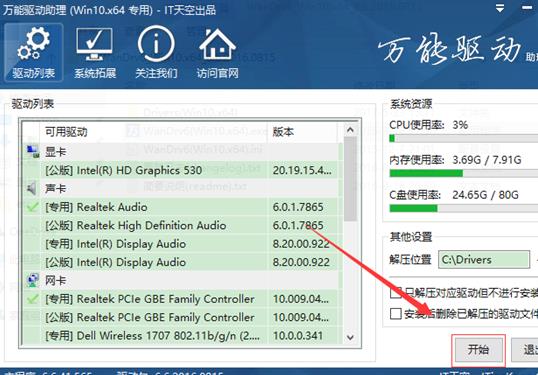Image resolution: width=538 pixels, height=375 pixels.
Task: Click the 内存使用率 progress bar
Action: click(464, 173)
